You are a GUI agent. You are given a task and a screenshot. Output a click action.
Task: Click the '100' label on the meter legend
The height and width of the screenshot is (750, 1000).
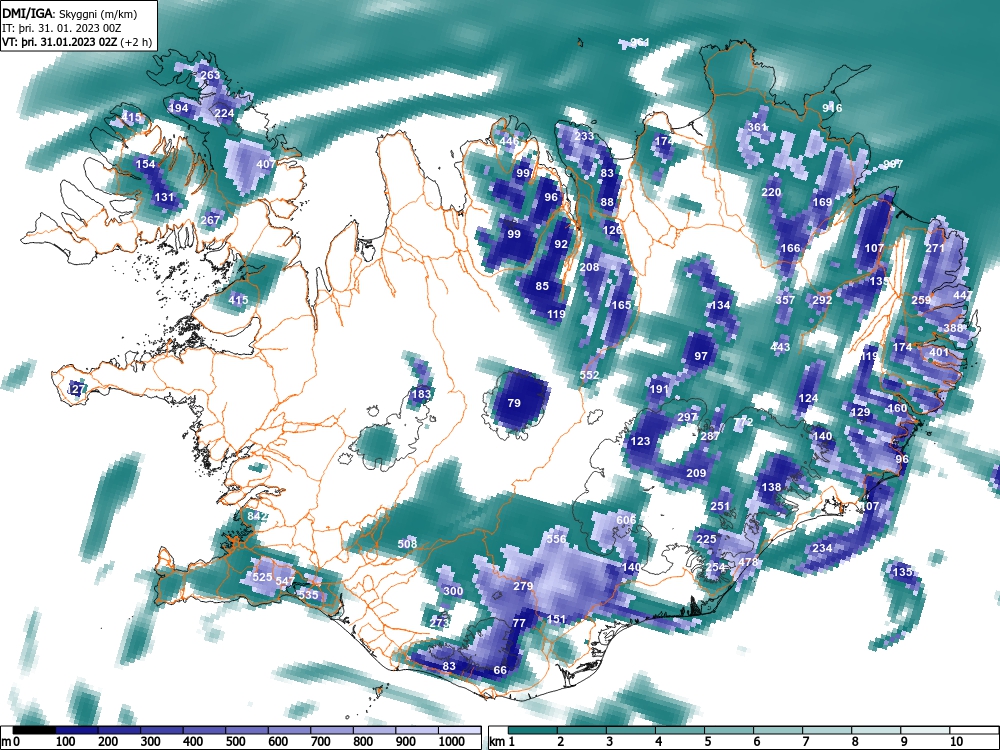tap(66, 742)
